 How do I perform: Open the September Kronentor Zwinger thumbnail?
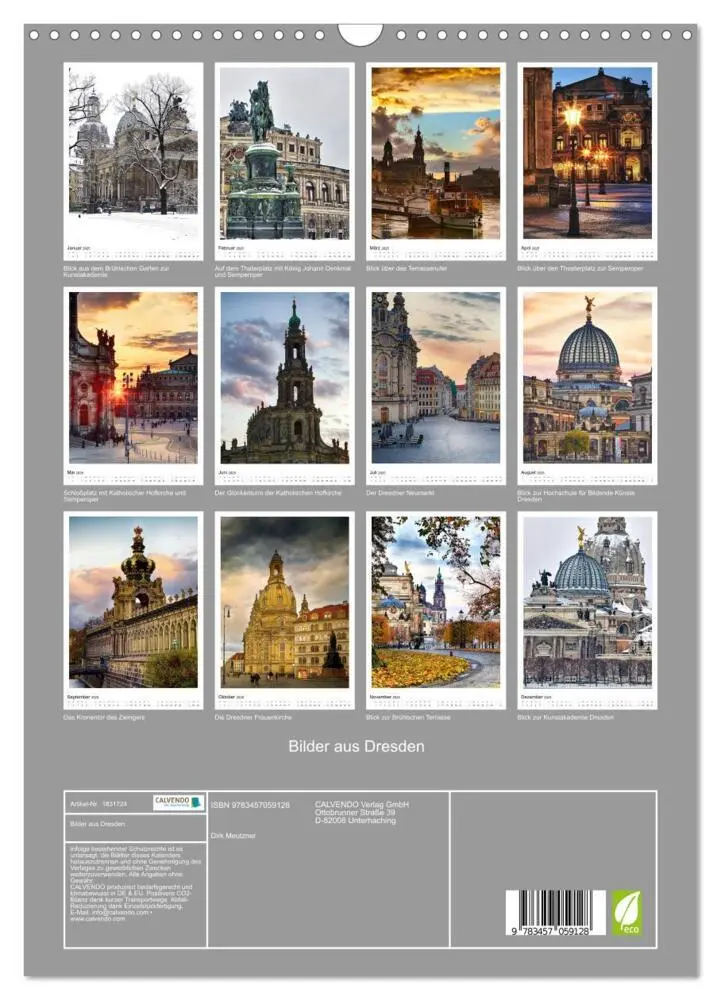point(133,610)
